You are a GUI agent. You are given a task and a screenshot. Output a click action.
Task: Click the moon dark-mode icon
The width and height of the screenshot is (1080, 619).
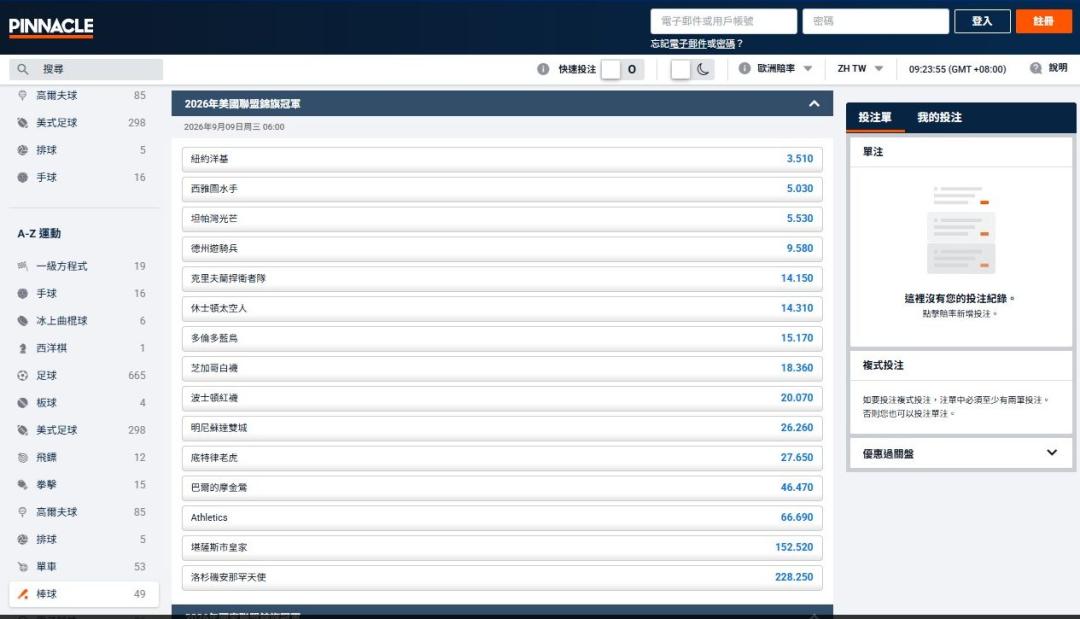click(703, 69)
